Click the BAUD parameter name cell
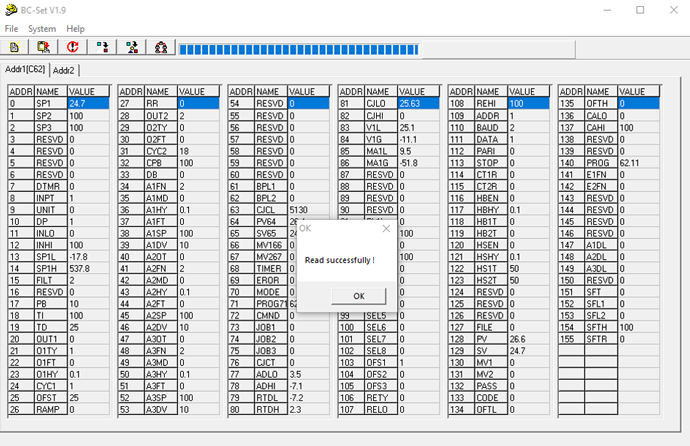 (491, 128)
